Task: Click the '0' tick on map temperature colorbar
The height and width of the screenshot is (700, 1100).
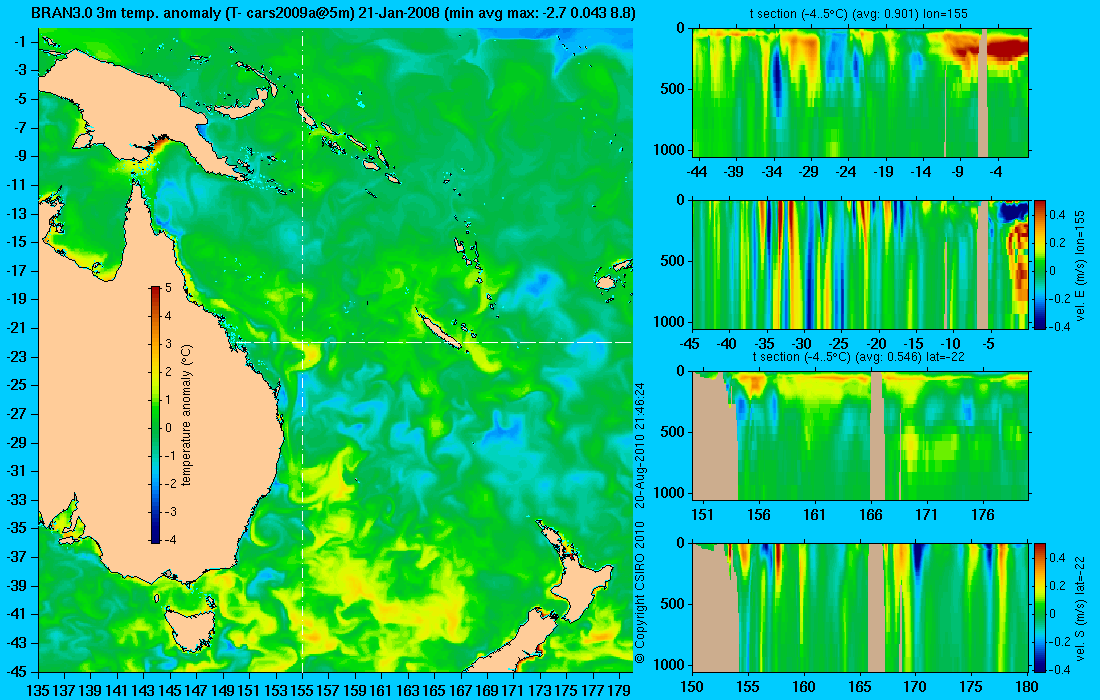Action: tap(168, 428)
